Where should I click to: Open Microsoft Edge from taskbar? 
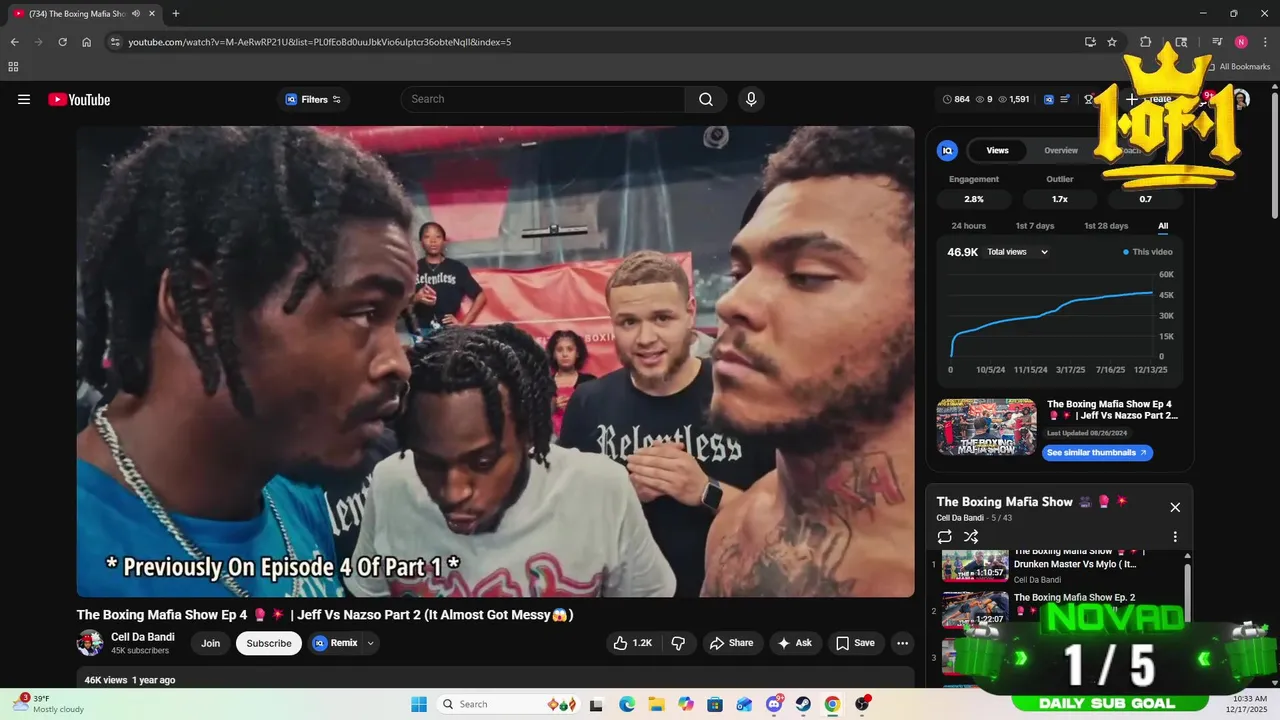click(x=627, y=704)
